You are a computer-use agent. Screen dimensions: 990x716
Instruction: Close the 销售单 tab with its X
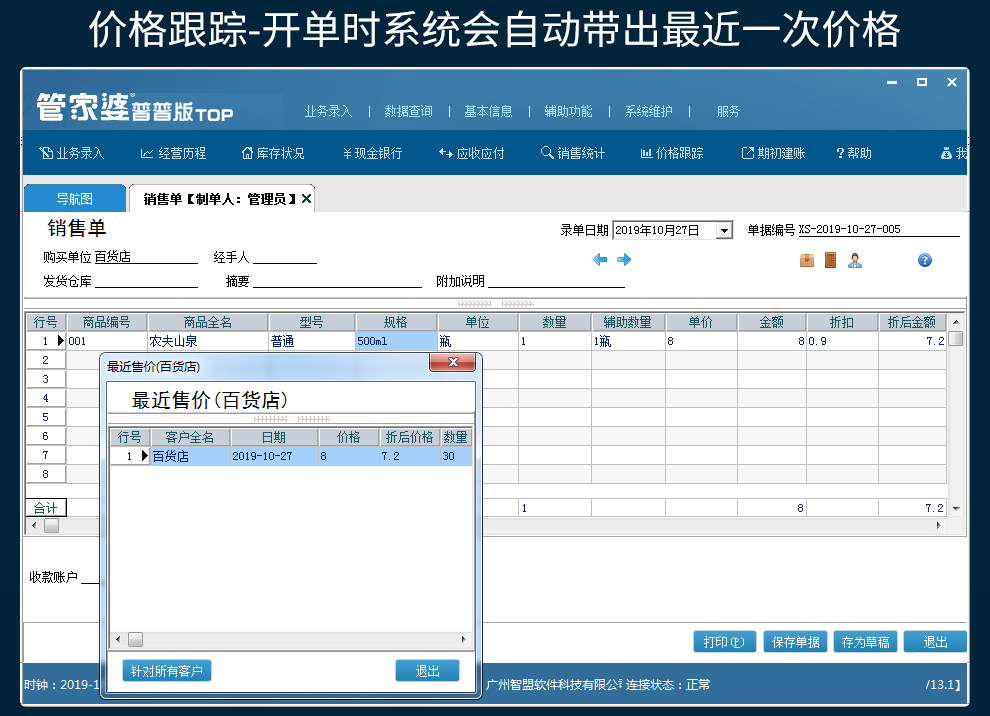click(306, 199)
